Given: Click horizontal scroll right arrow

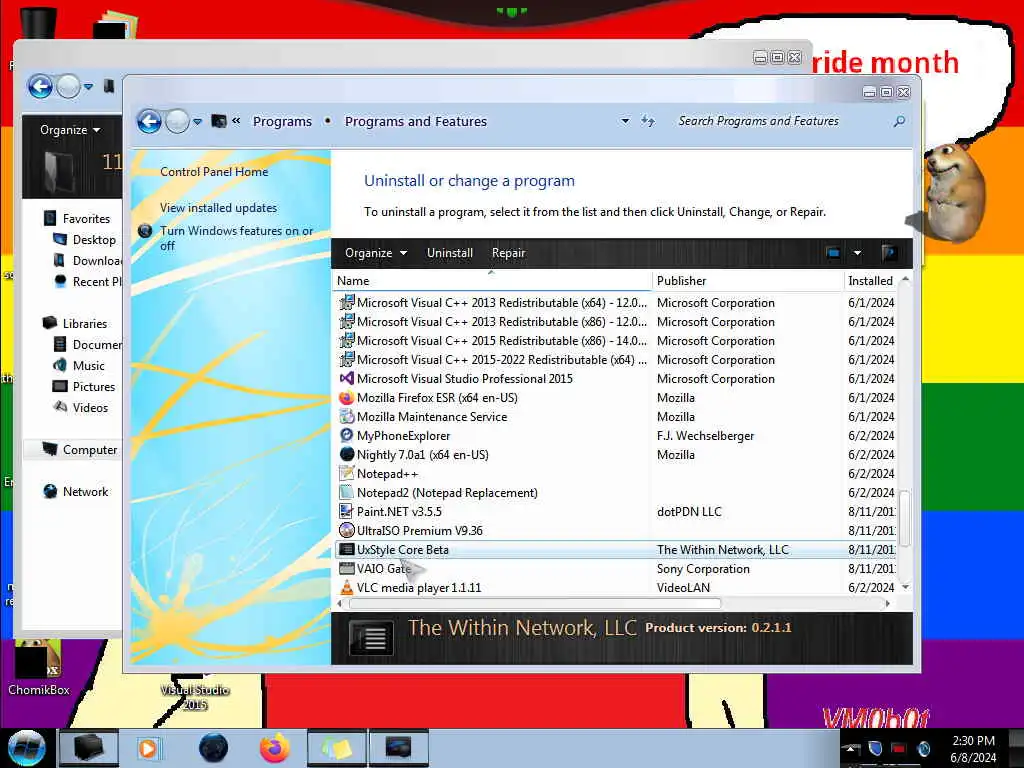Looking at the screenshot, I should point(887,603).
